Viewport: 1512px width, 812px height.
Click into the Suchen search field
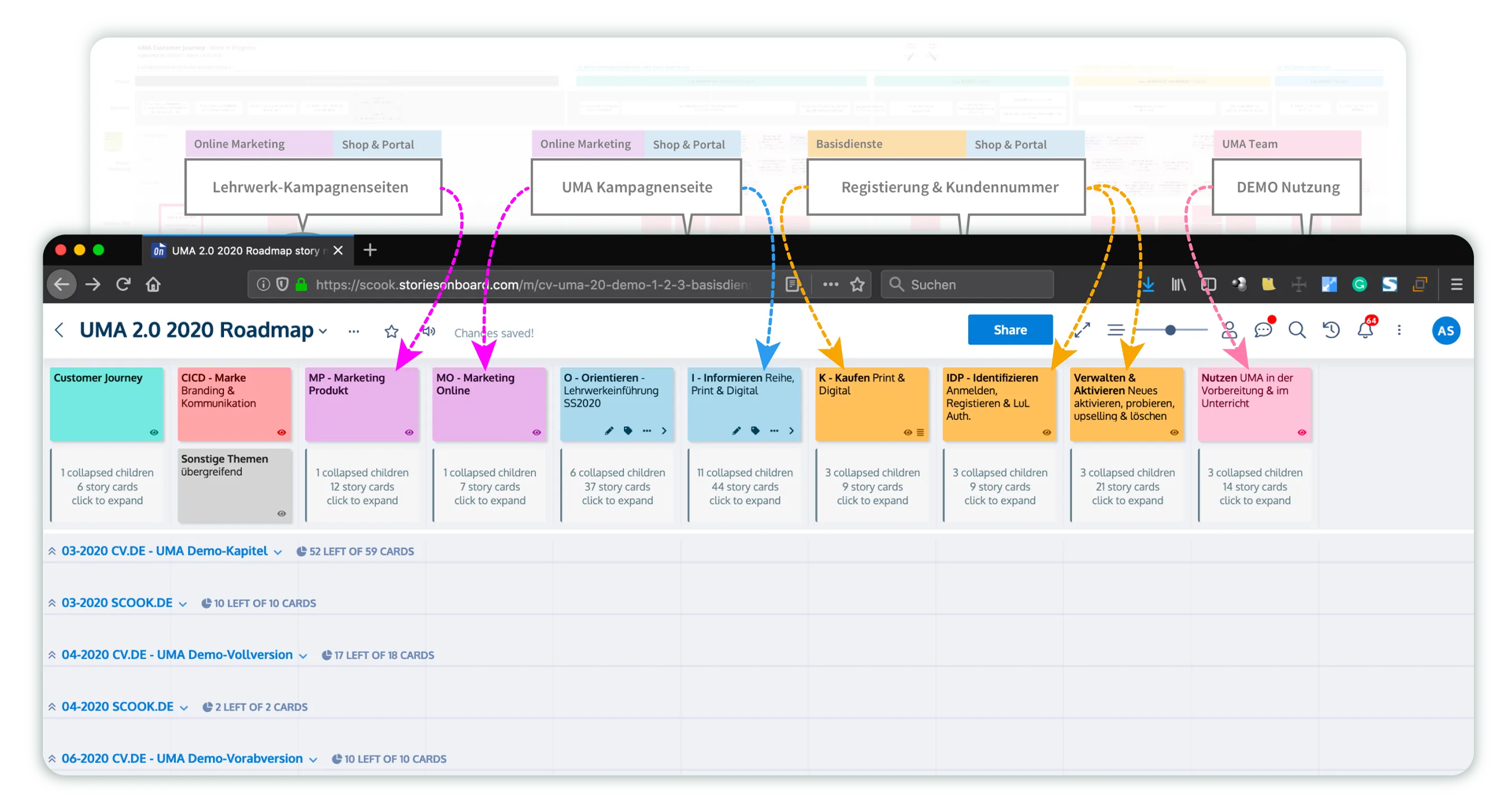tap(967, 284)
